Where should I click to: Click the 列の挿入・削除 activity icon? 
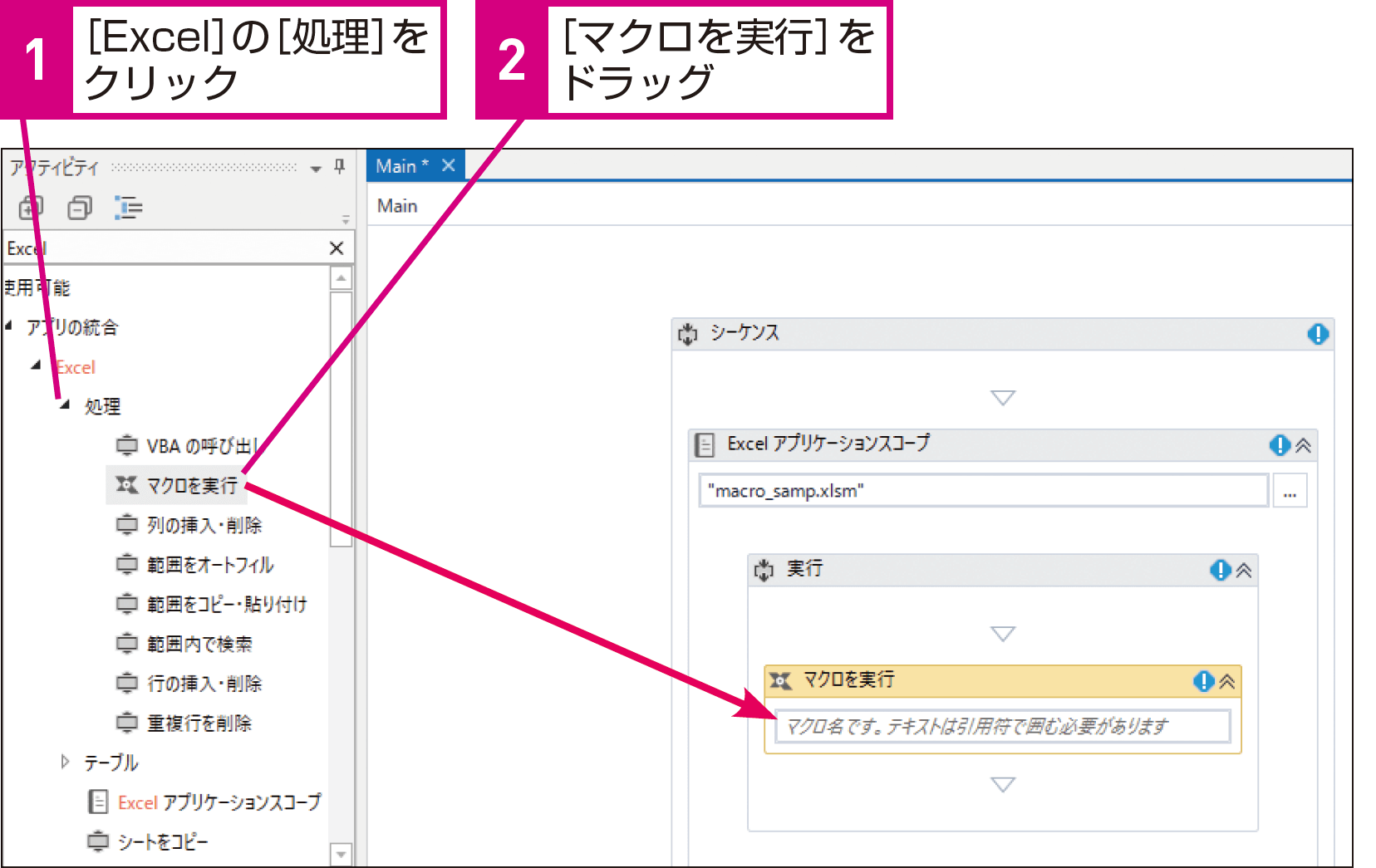tap(126, 525)
